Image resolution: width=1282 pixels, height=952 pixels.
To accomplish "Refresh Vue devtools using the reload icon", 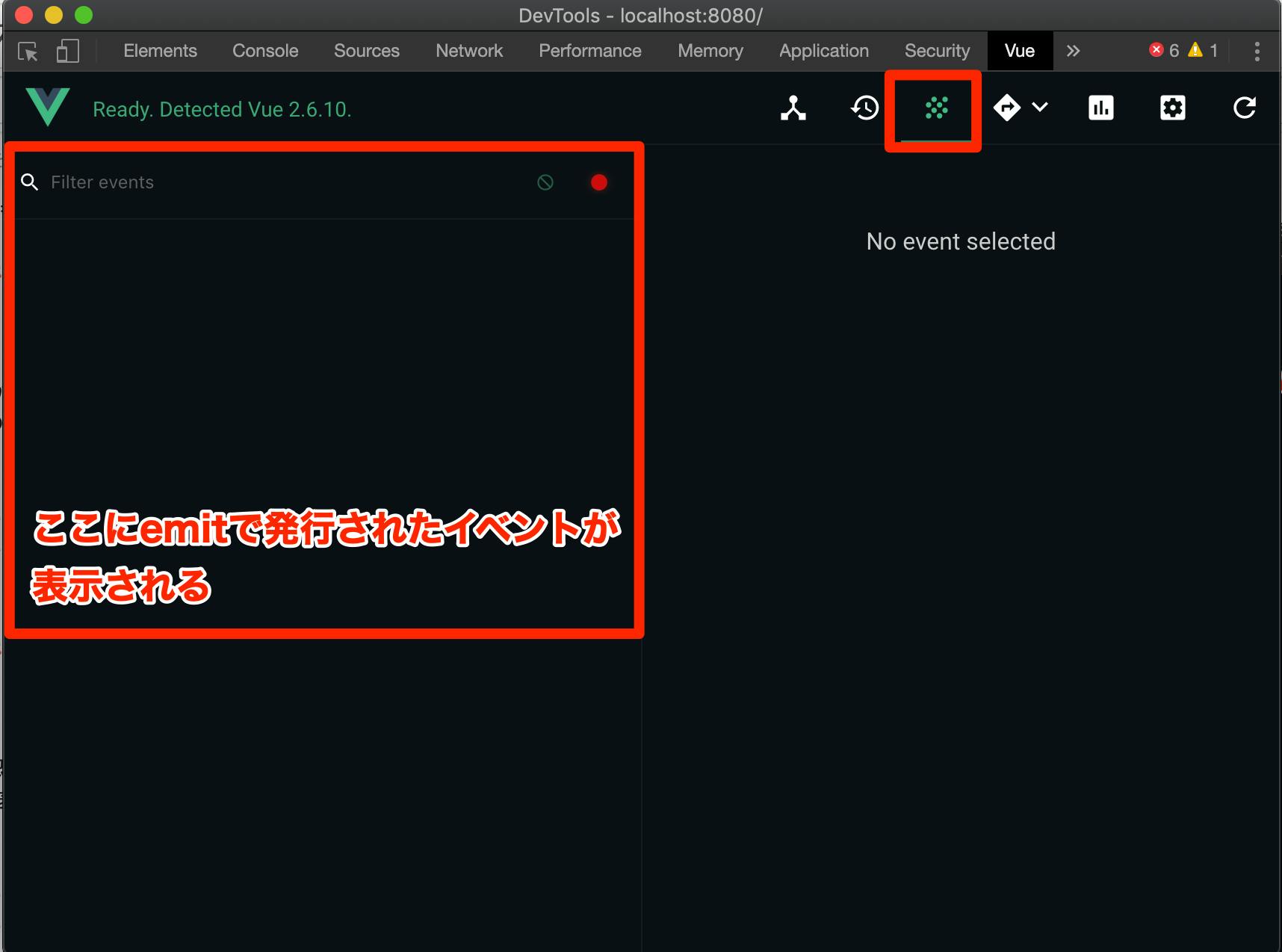I will 1245,108.
